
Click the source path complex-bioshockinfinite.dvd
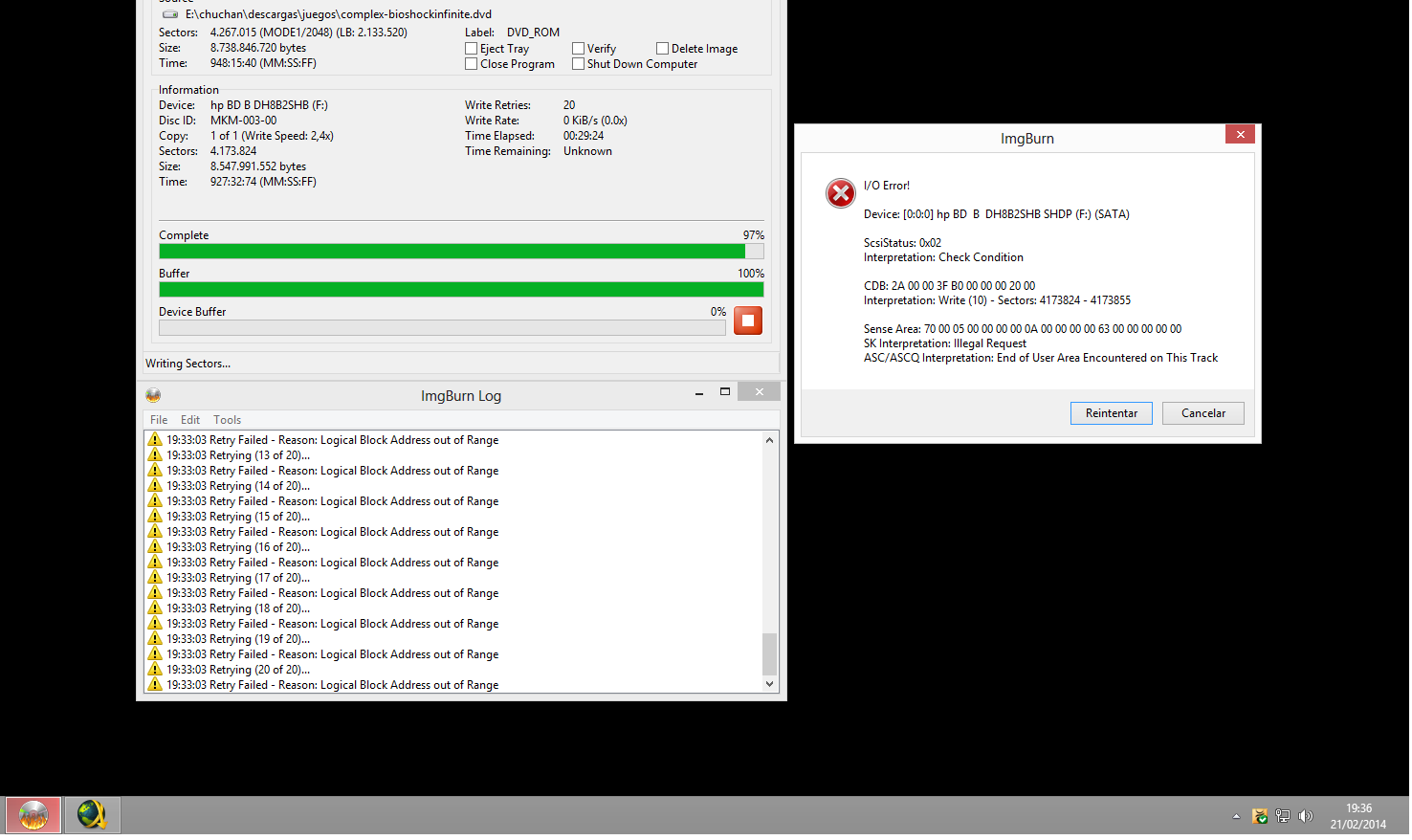click(x=339, y=14)
